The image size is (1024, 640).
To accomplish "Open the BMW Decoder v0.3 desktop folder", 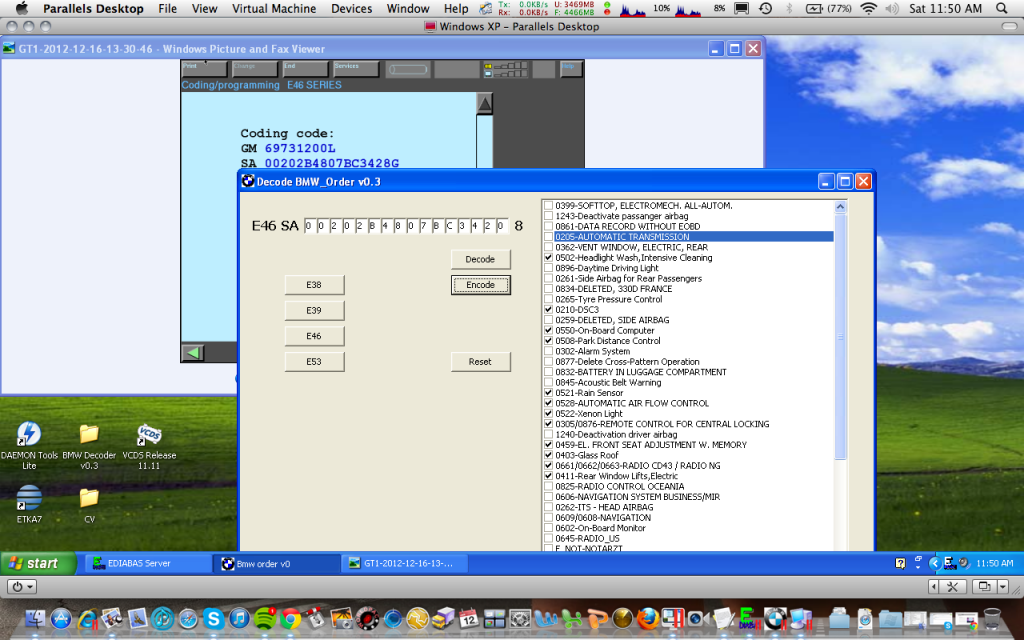I will (89, 445).
